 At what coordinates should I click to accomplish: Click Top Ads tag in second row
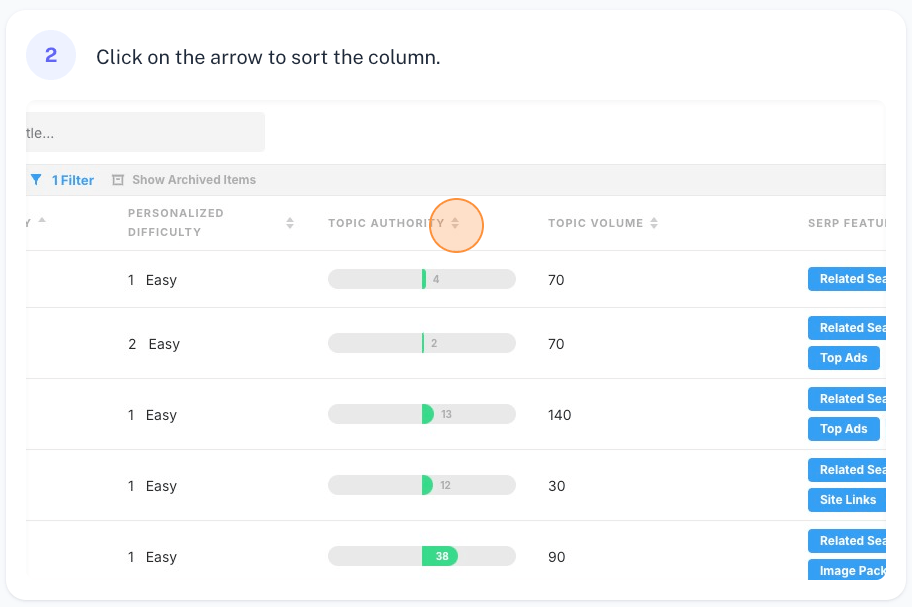coord(844,358)
